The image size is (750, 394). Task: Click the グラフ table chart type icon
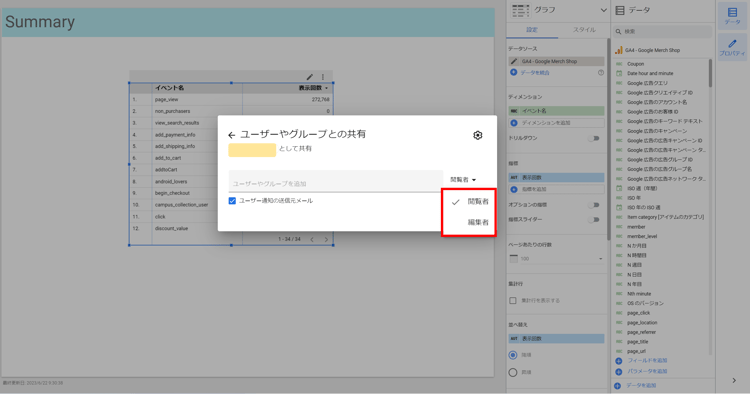520,10
